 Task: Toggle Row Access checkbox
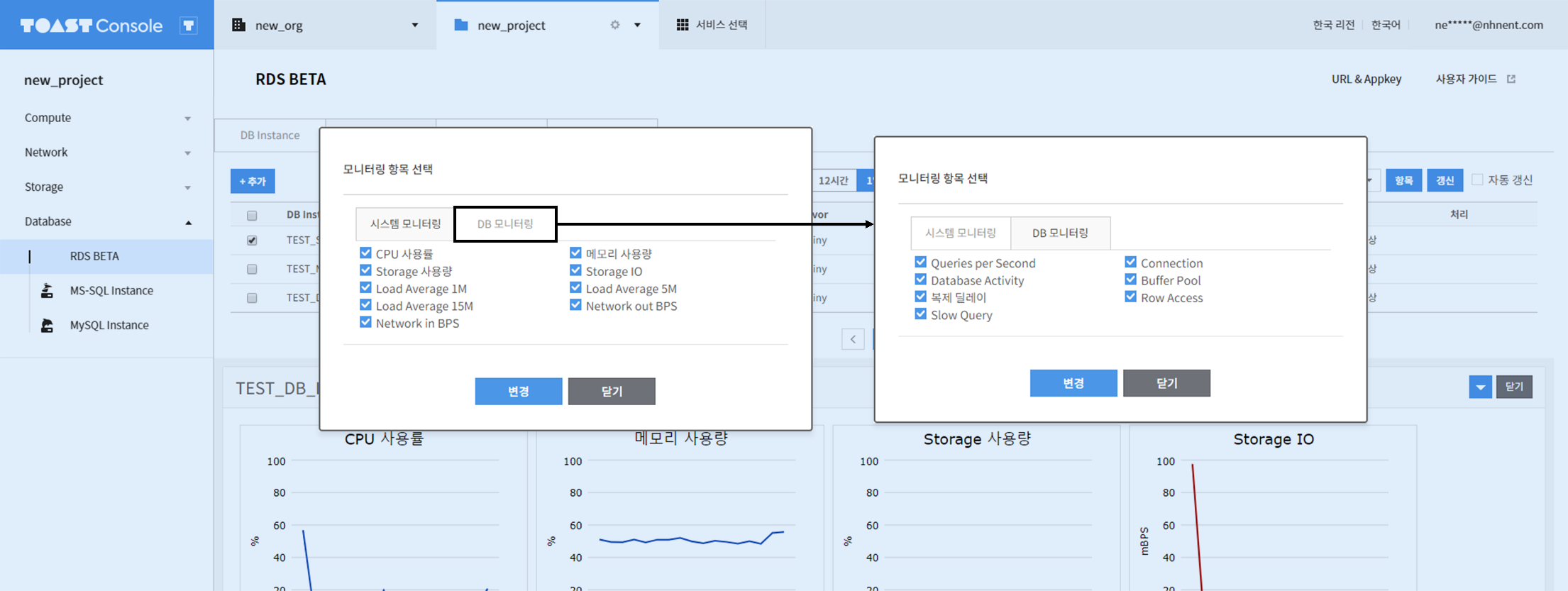(x=1130, y=297)
